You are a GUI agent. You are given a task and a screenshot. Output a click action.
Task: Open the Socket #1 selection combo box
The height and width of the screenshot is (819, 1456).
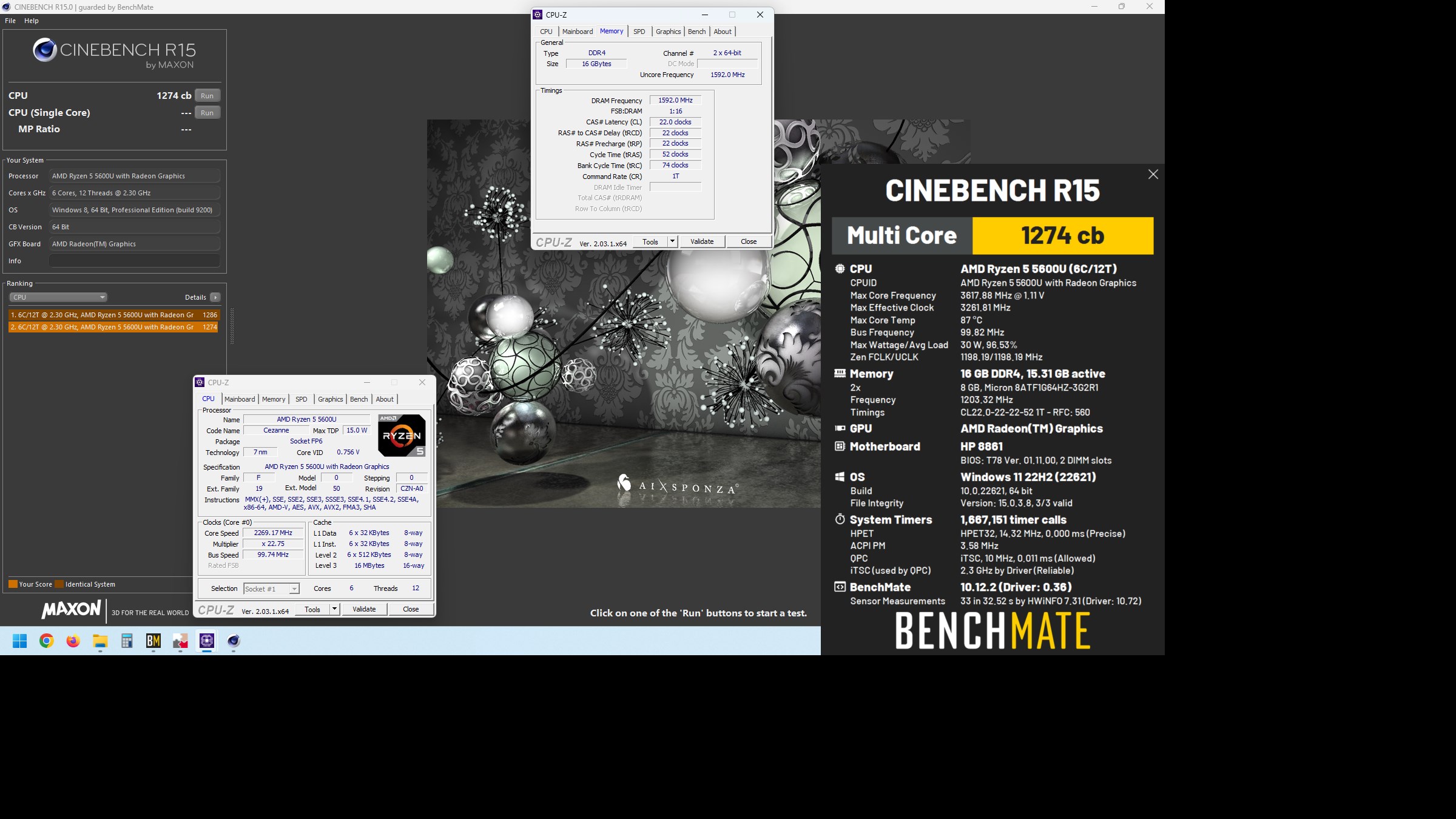click(272, 588)
